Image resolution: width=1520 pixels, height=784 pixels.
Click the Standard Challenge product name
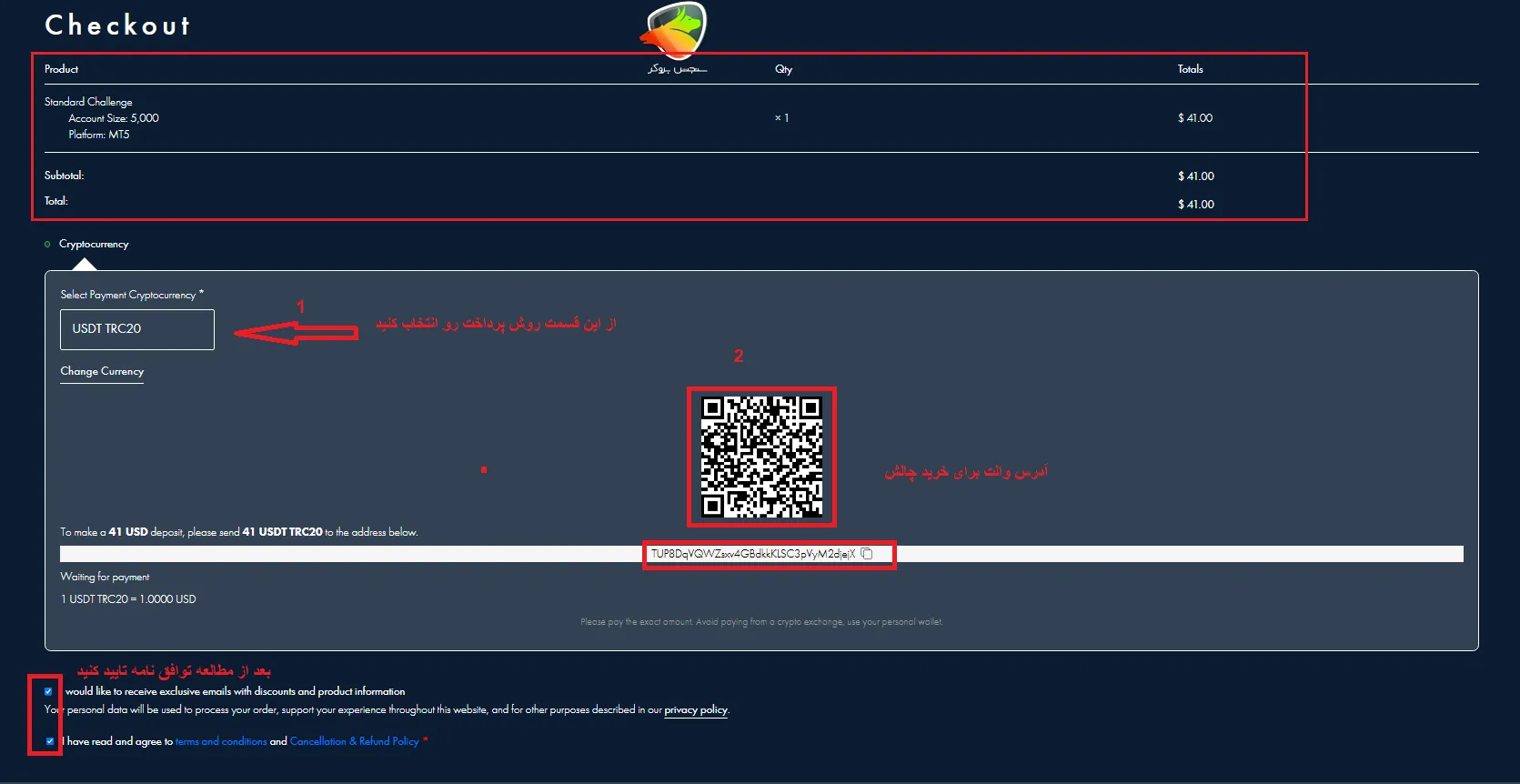pyautogui.click(x=88, y=102)
